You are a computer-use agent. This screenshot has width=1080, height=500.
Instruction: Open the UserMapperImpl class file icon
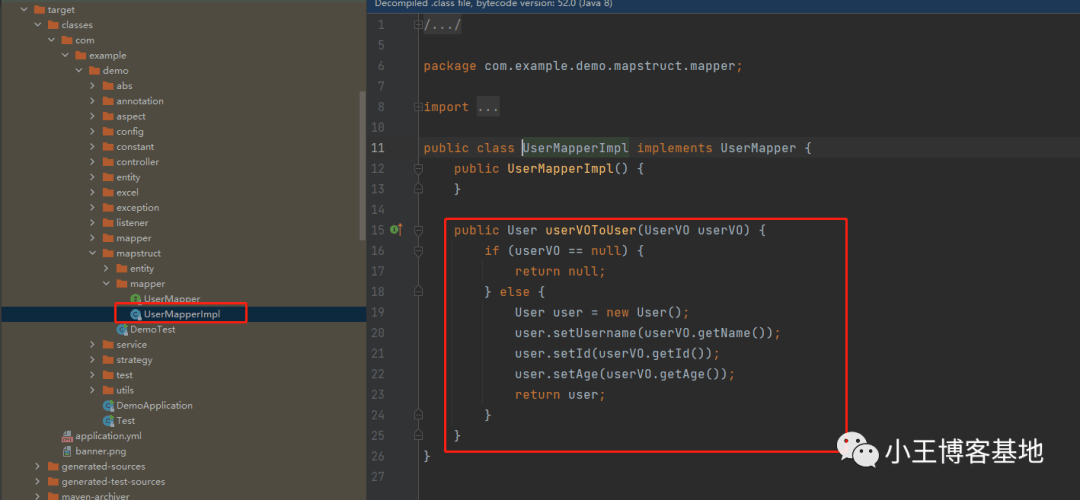click(x=136, y=314)
